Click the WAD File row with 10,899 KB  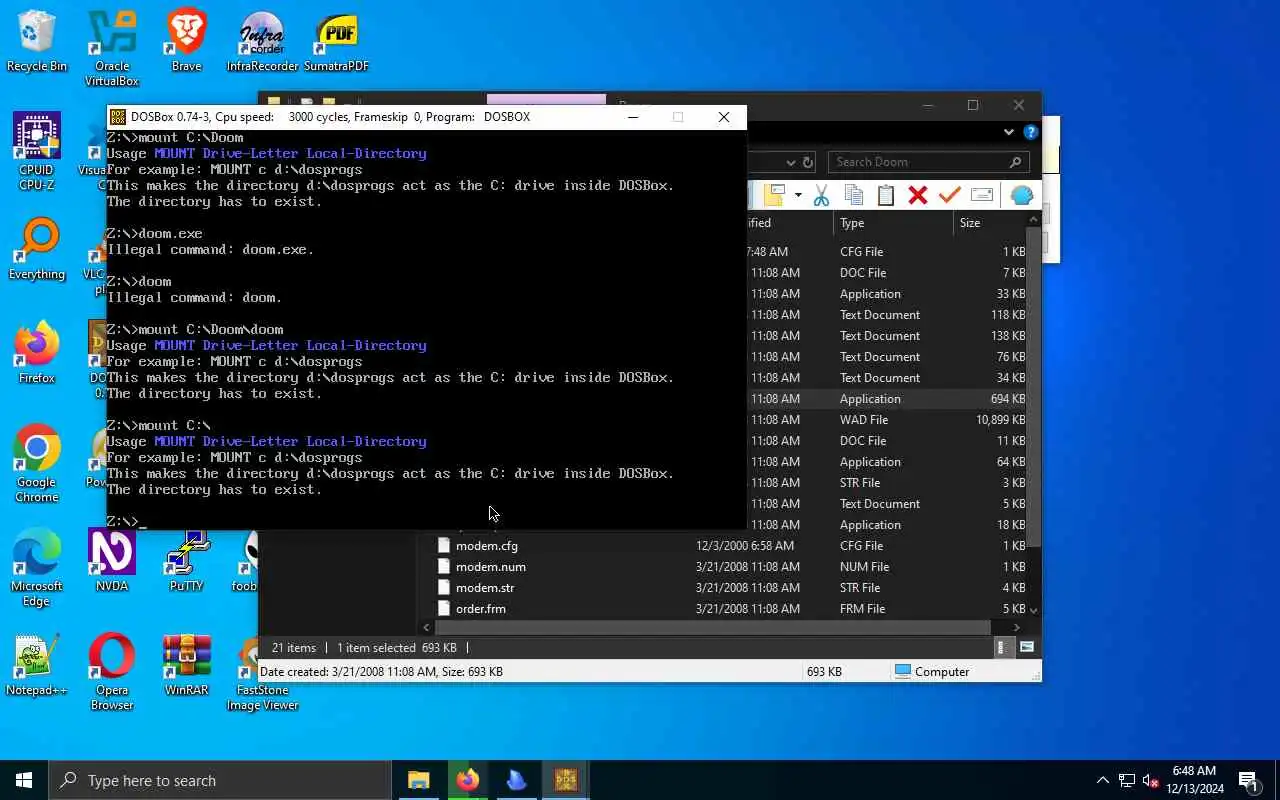(x=887, y=420)
